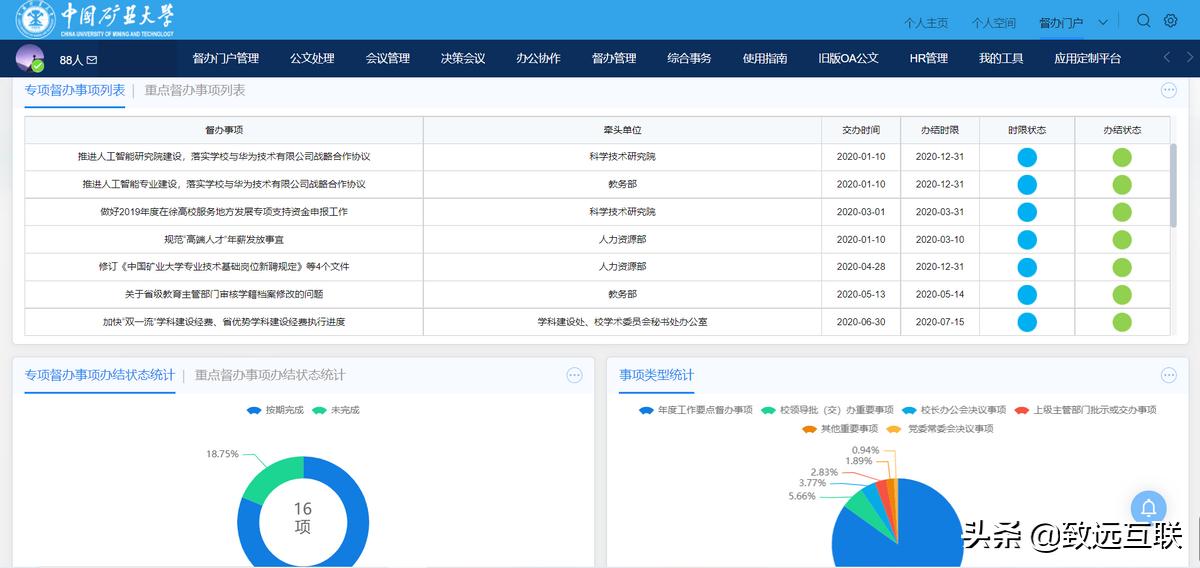The image size is (1200, 568).
Task: Click the 办结时限 column header
Action: (940, 130)
